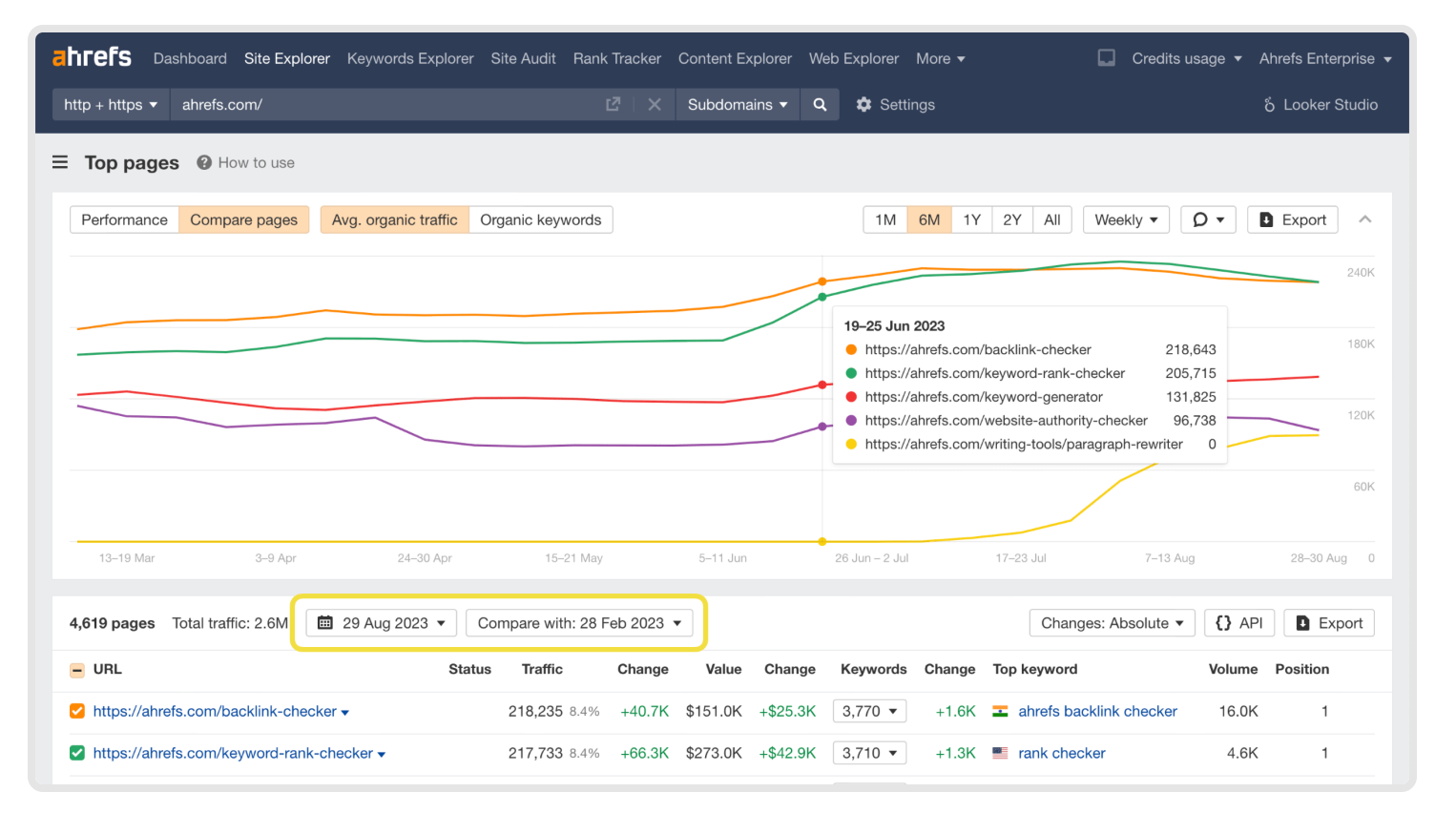Toggle the select-all checkbox beside URL header

tap(77, 670)
